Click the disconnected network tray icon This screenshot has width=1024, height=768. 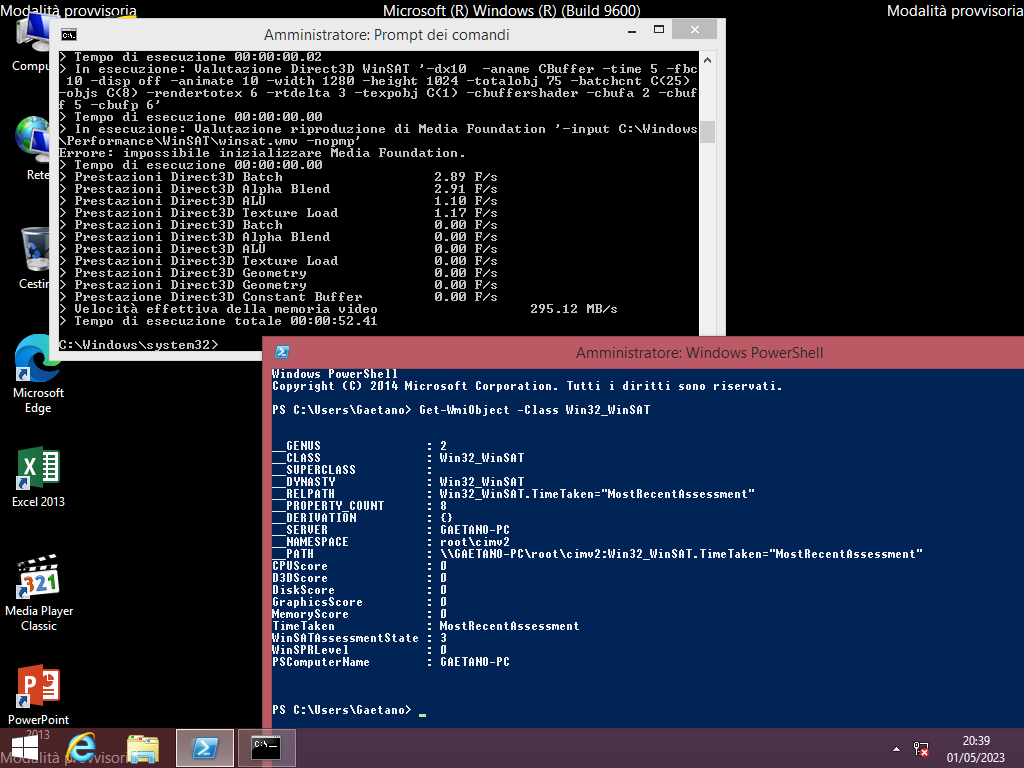click(921, 748)
